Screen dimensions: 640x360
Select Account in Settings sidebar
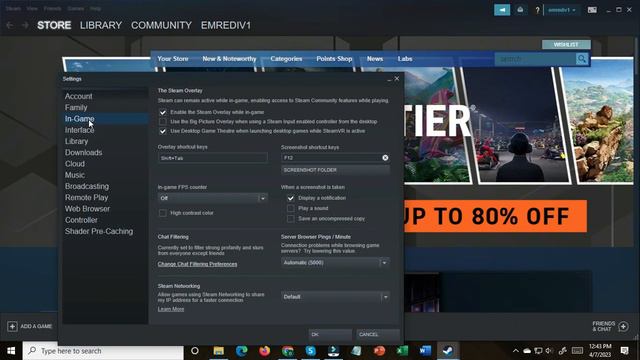pos(78,96)
